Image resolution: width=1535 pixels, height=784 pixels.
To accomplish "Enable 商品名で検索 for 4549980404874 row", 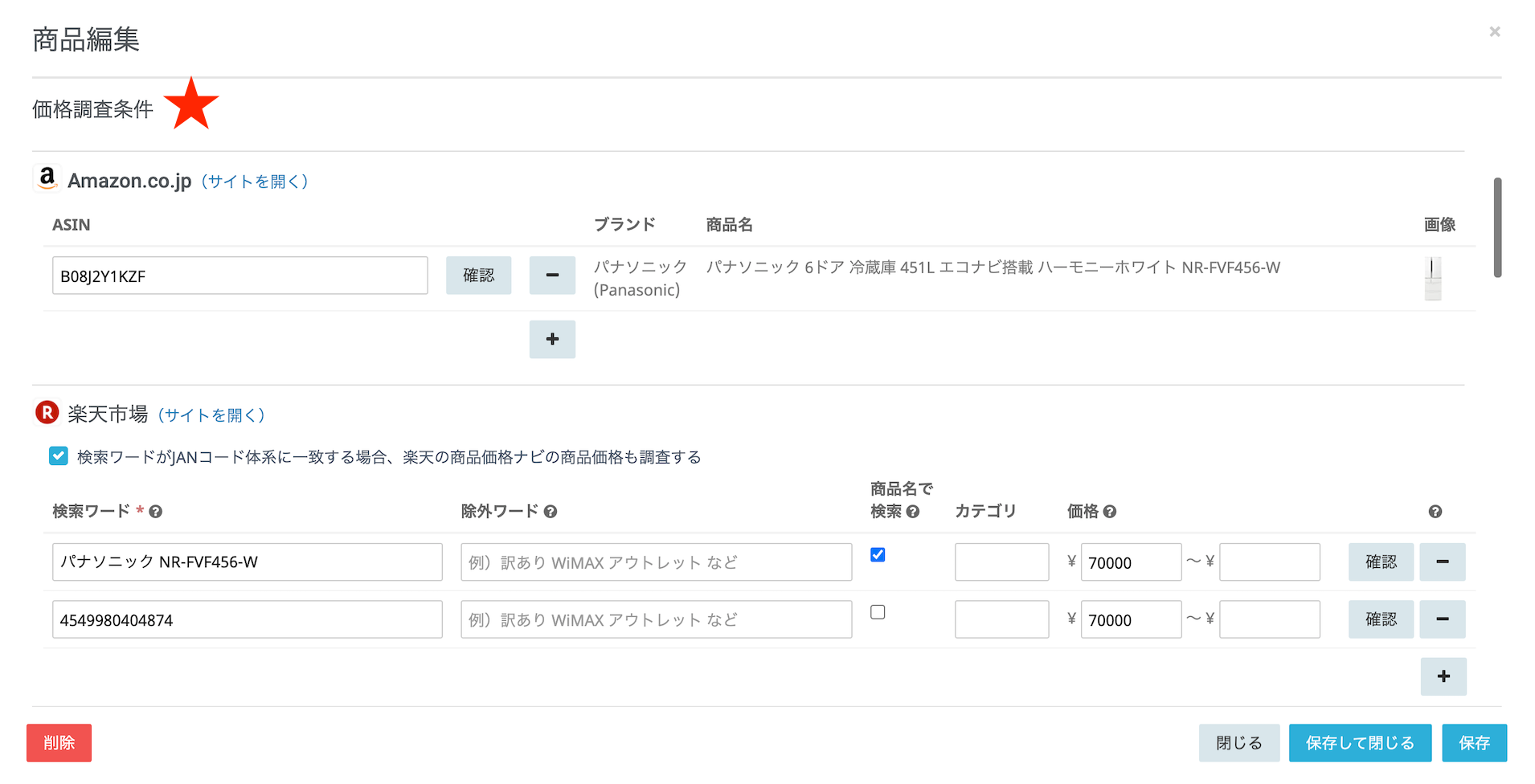I will coord(878,612).
